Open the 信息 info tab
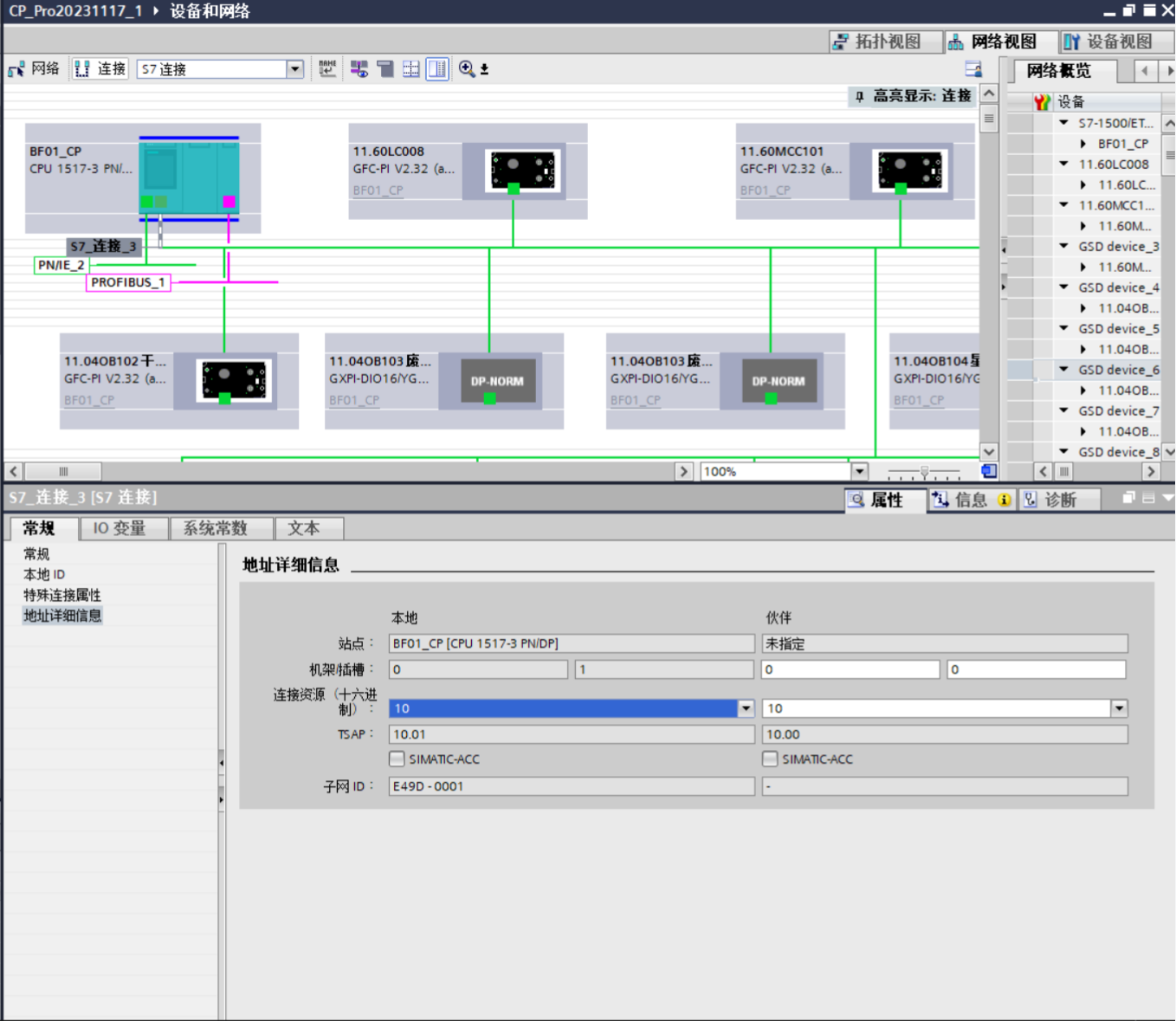Screen dimensions: 1176x1021 tap(971, 500)
